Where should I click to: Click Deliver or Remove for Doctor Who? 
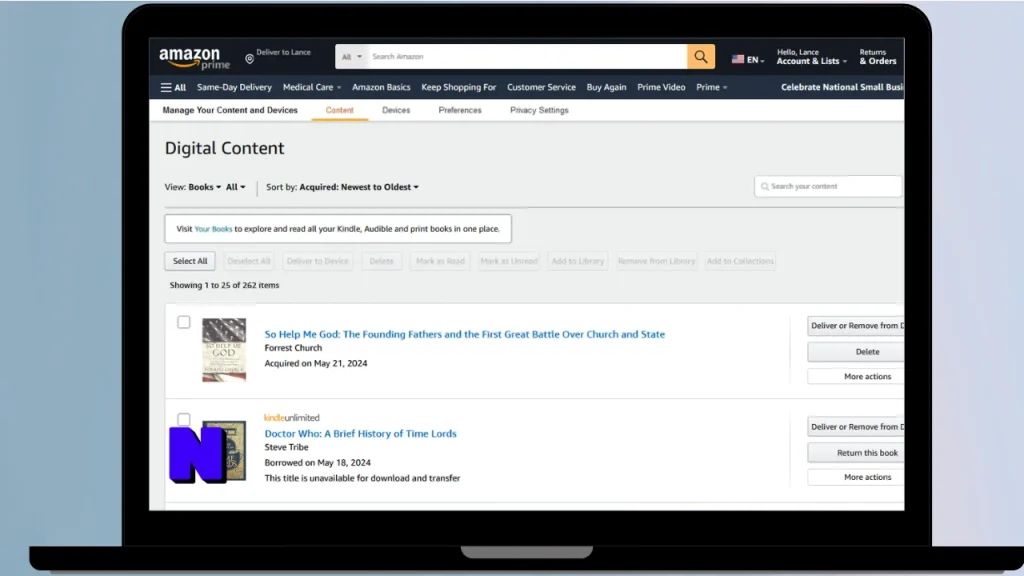pos(856,427)
